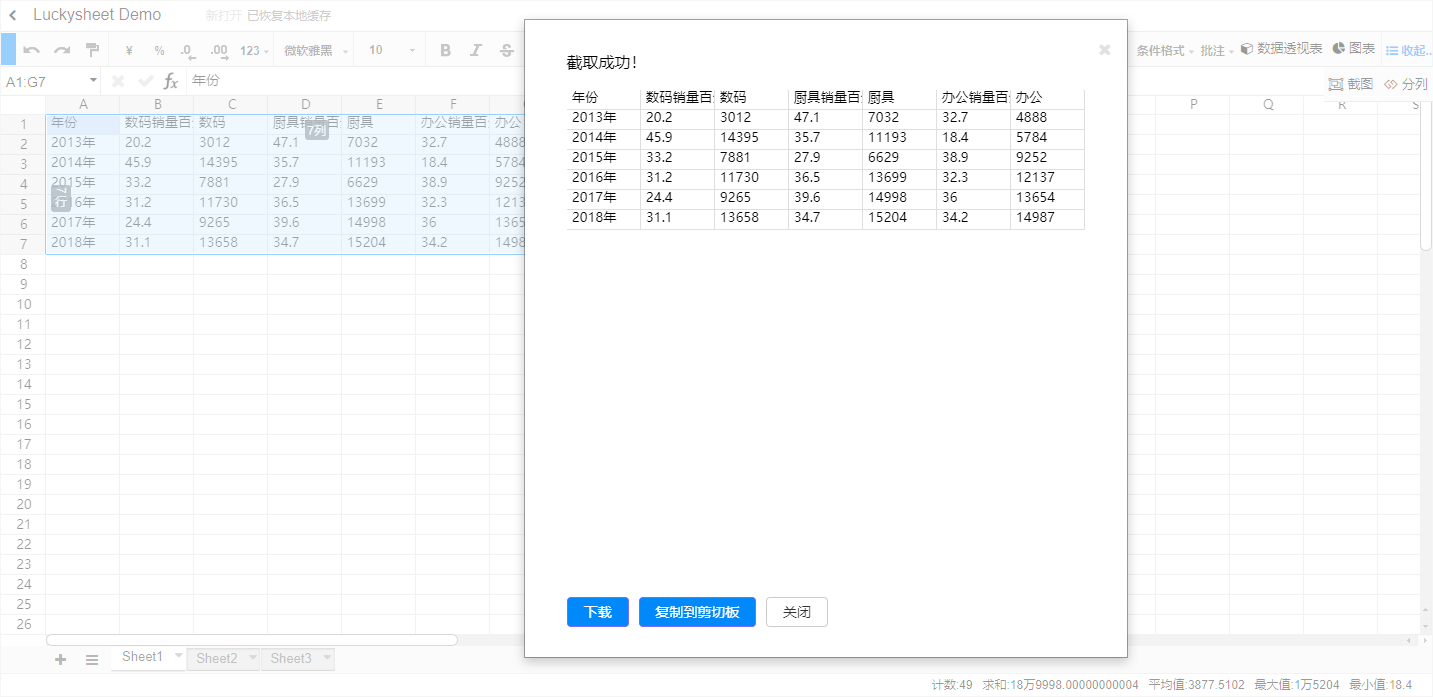Screen dimensions: 1433x697
Task: Insert a chart via the 图表 icon
Action: 1354,47
